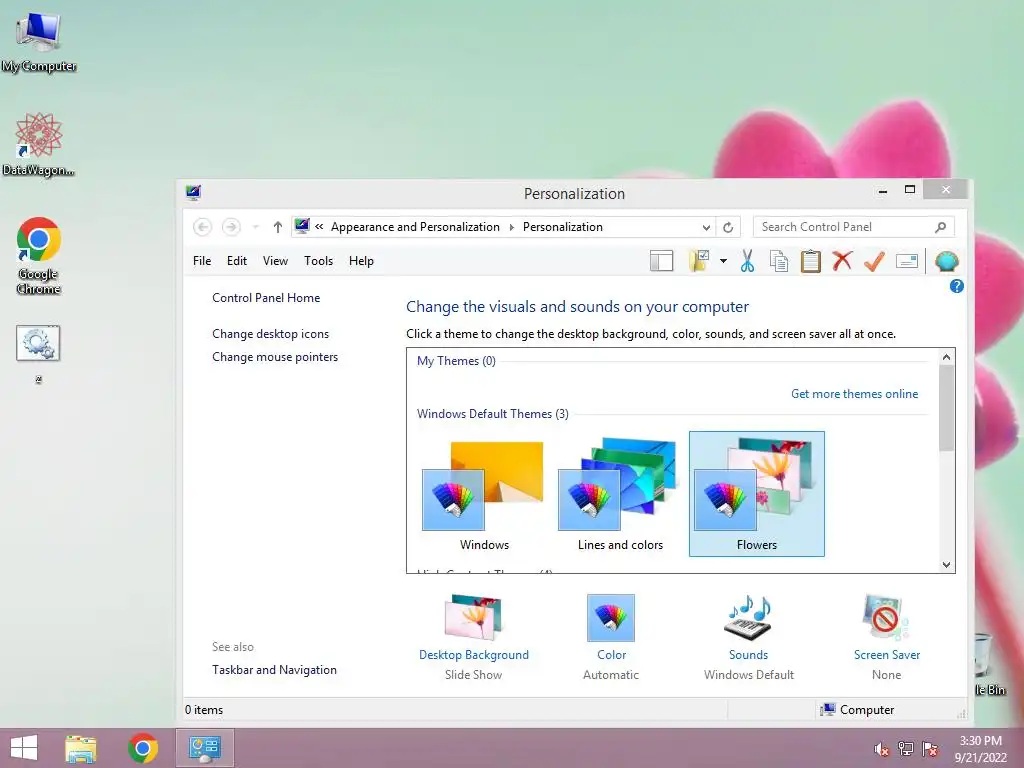This screenshot has width=1024, height=768.
Task: Click the orange checkmark toolbar icon
Action: click(x=874, y=261)
